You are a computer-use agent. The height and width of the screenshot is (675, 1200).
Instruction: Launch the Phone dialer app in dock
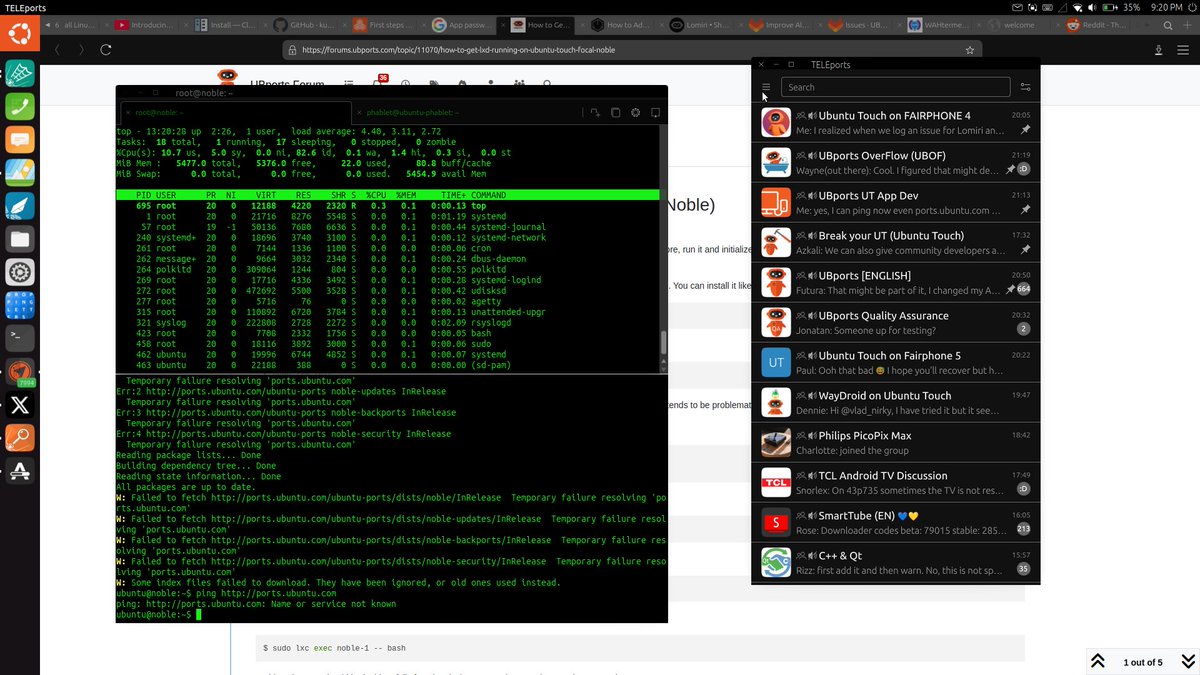[x=20, y=106]
